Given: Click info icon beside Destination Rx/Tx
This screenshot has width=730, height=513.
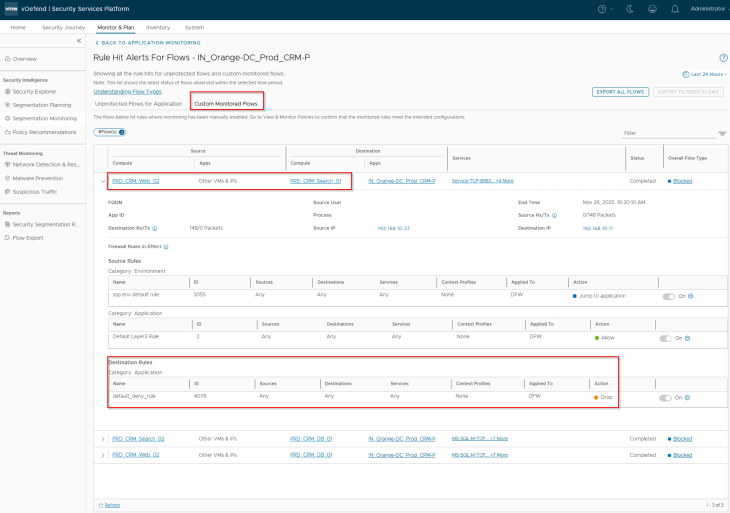Looking at the screenshot, I should tap(155, 228).
